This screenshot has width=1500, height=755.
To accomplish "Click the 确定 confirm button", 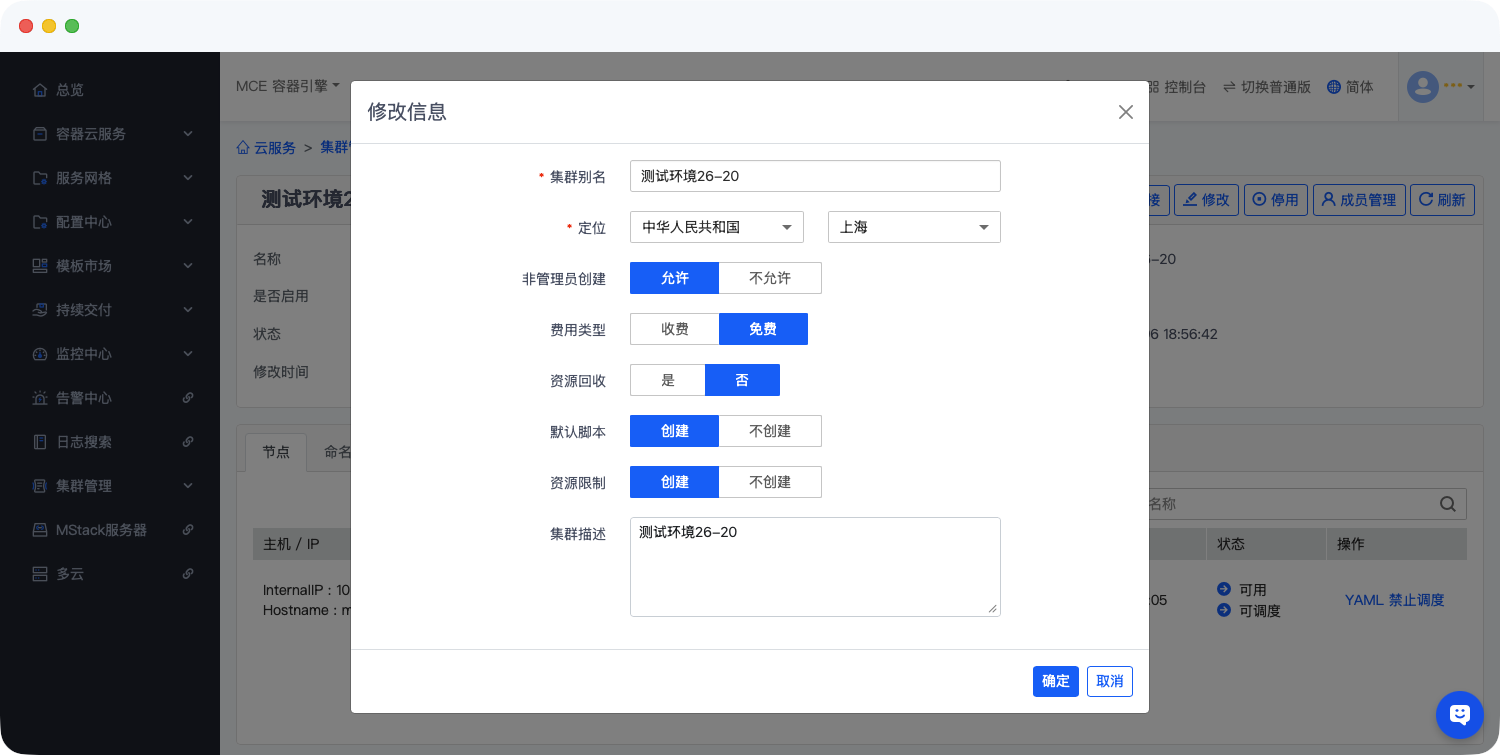I will point(1055,681).
